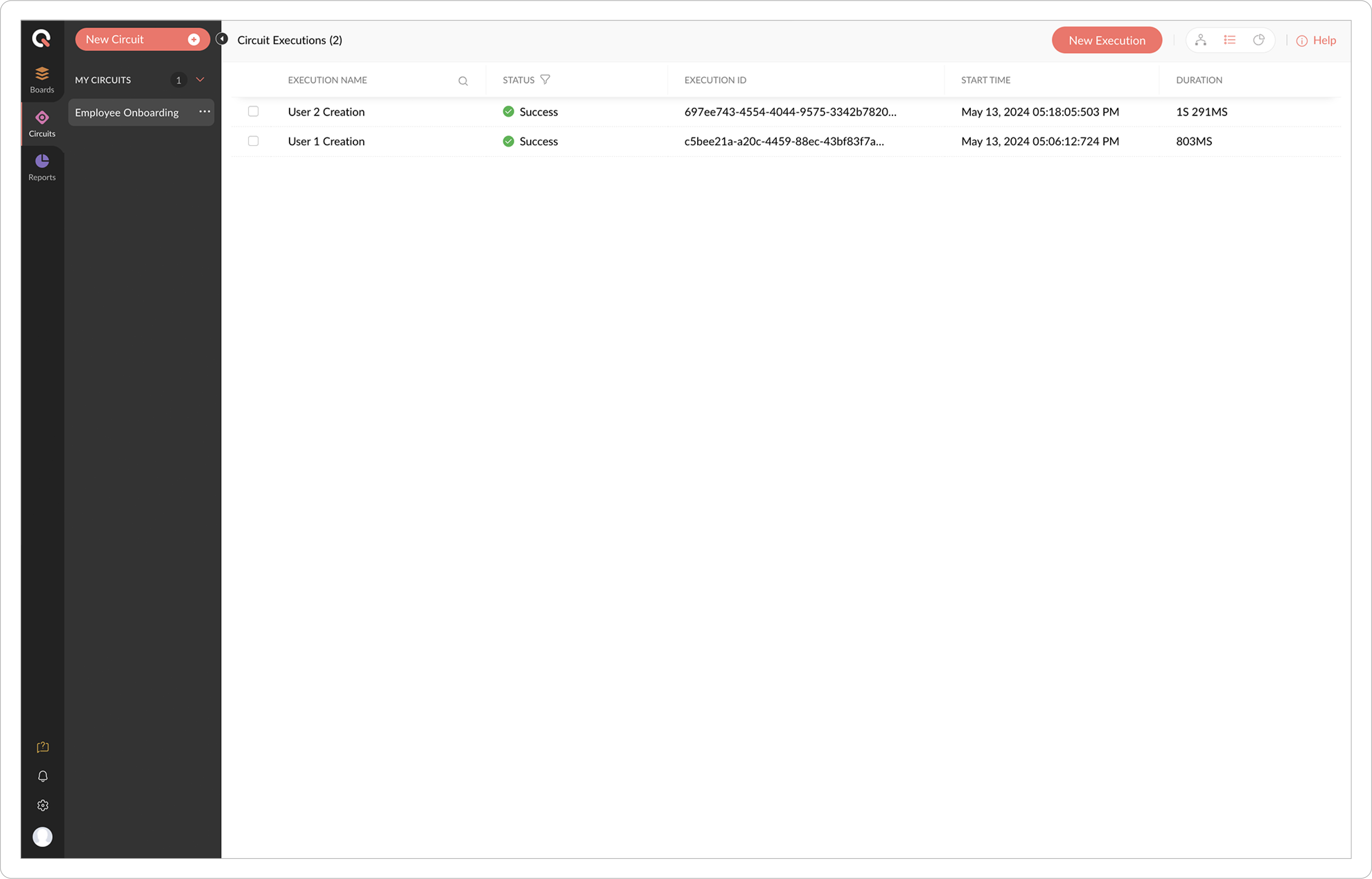Open the user profile avatar
1372x879 pixels.
(42, 837)
